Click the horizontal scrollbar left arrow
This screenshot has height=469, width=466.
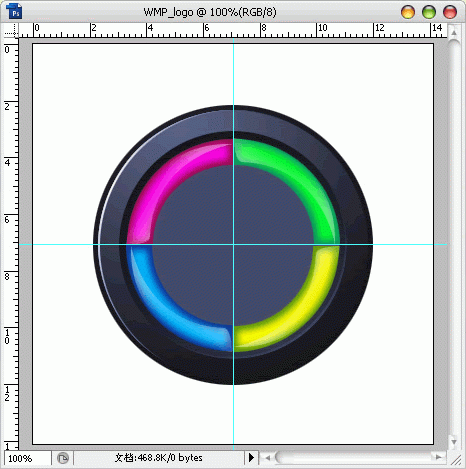267,458
